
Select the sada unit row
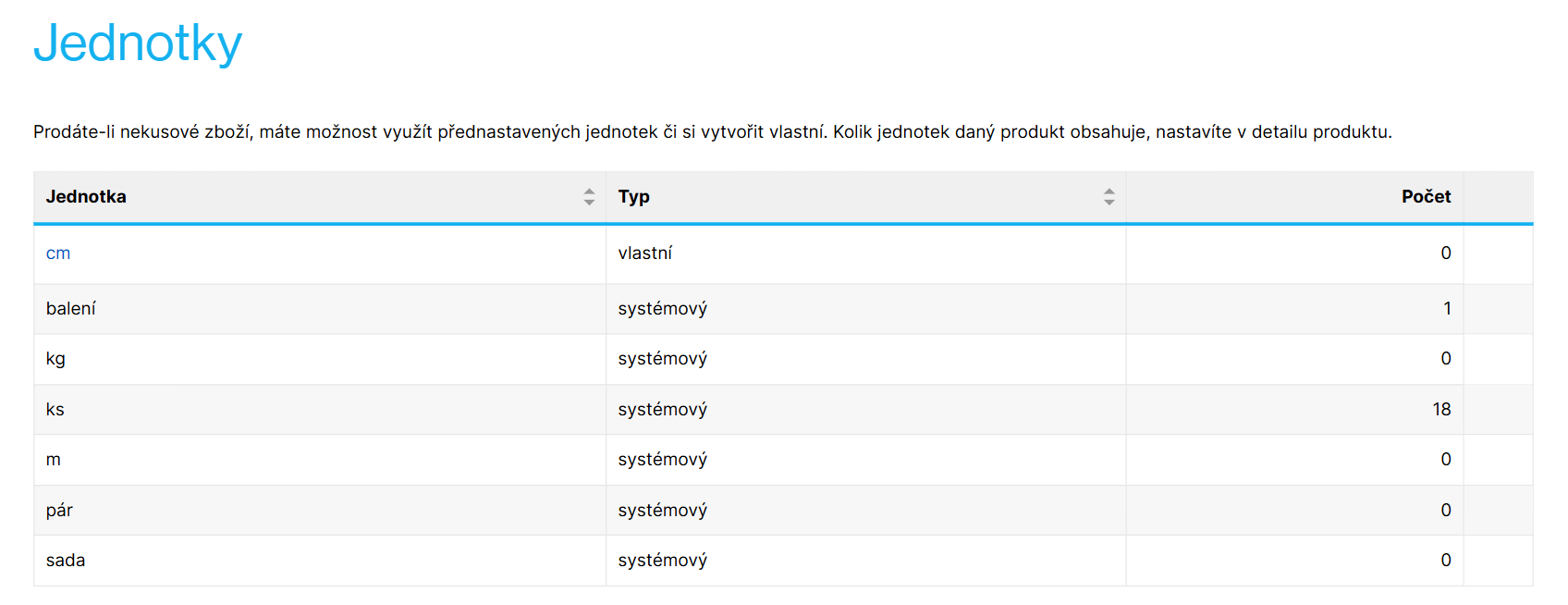[783, 561]
